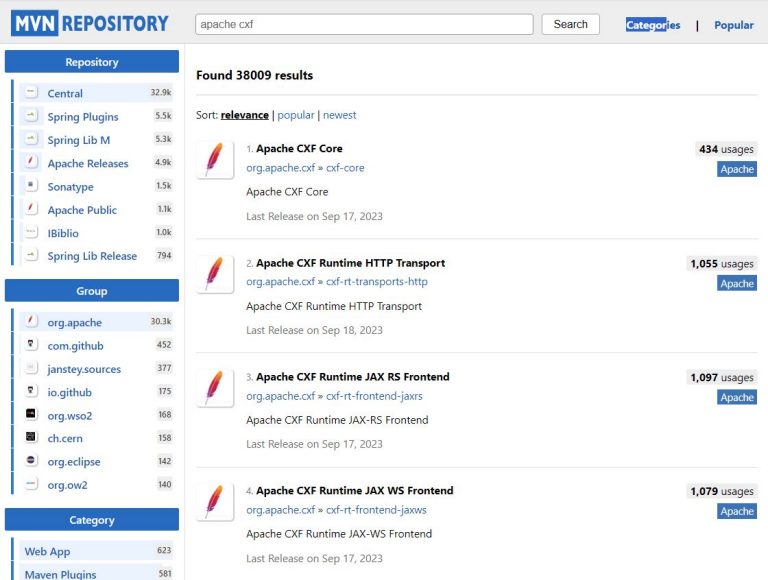View the 1,097 usages link

(721, 377)
